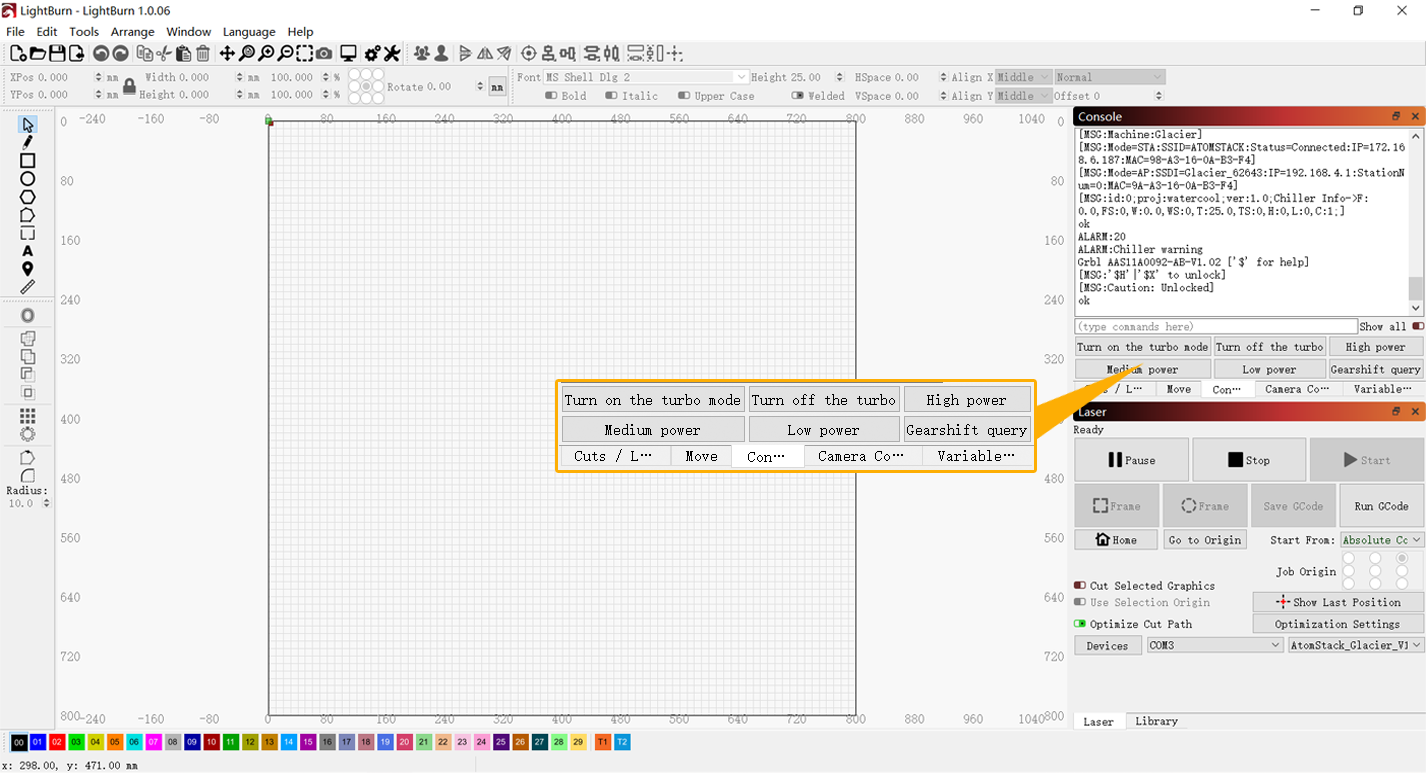Activate the Create Text tool
This screenshot has height=773, width=1426.
pos(28,251)
